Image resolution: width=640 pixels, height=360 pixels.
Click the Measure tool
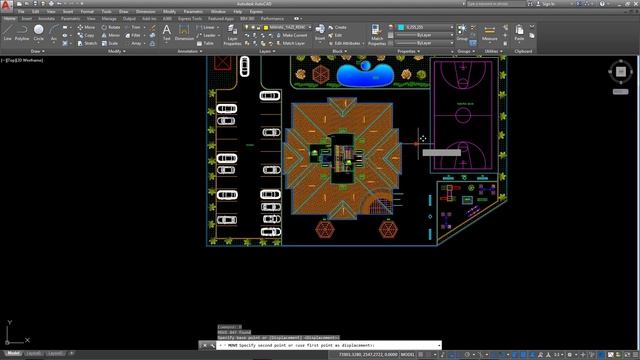489,33
